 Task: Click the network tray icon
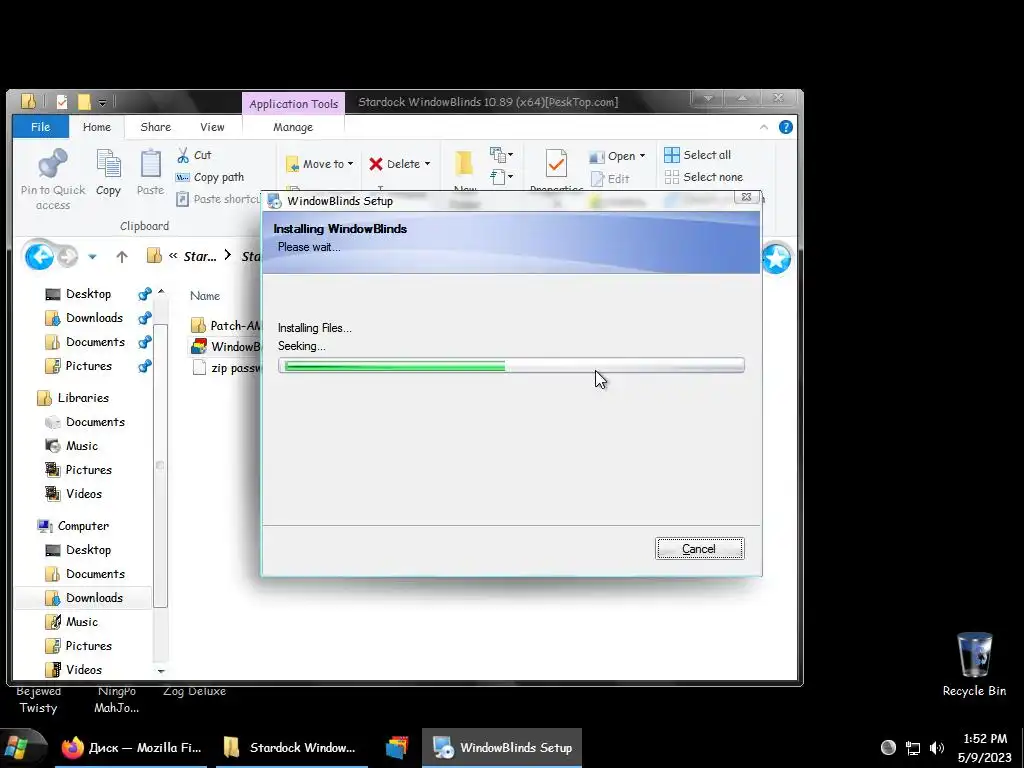pyautogui.click(x=912, y=748)
